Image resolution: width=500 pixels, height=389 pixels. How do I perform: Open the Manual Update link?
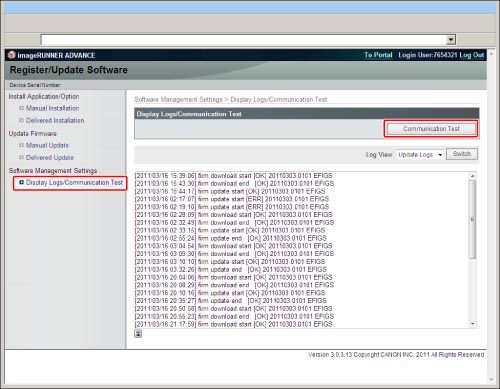pos(47,145)
